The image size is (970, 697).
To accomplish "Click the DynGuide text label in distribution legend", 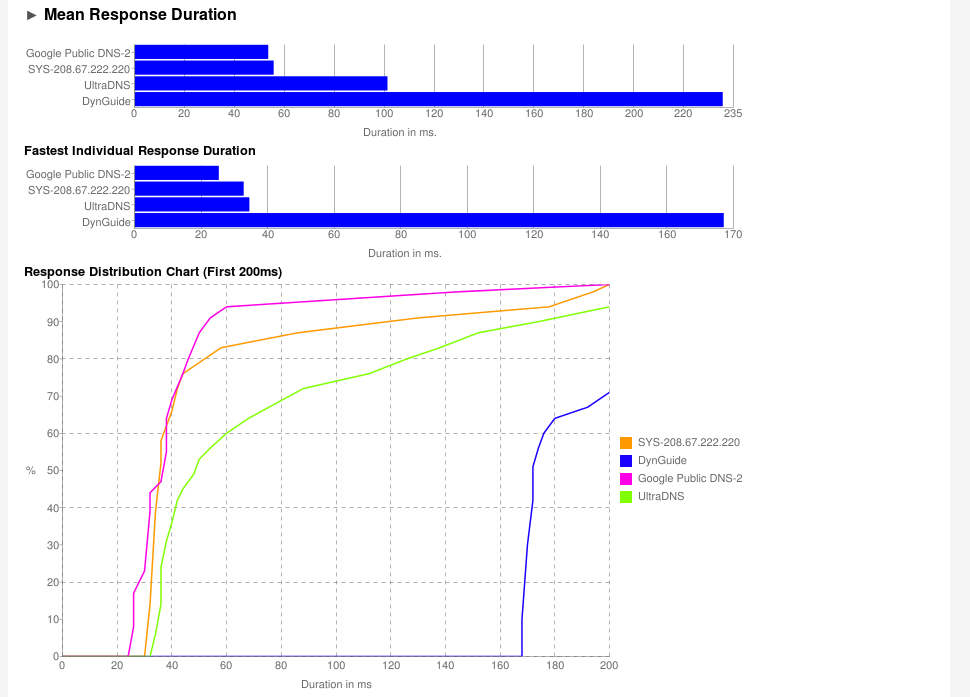I will 662,460.
